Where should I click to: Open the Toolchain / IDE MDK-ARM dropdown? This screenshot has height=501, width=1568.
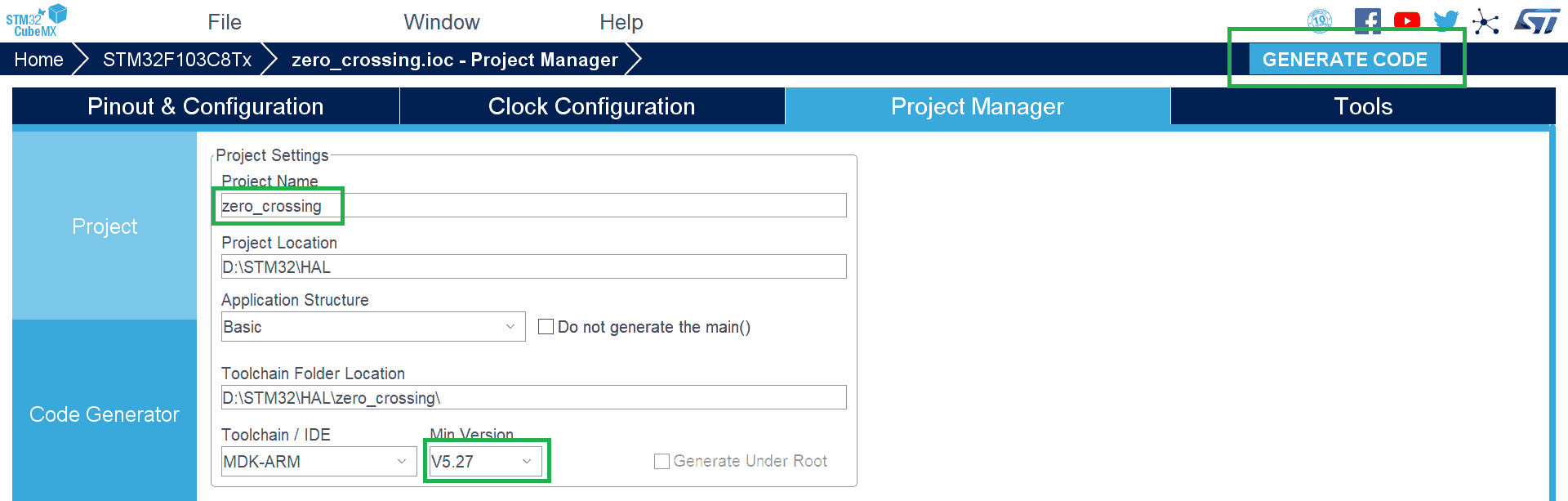tap(318, 462)
